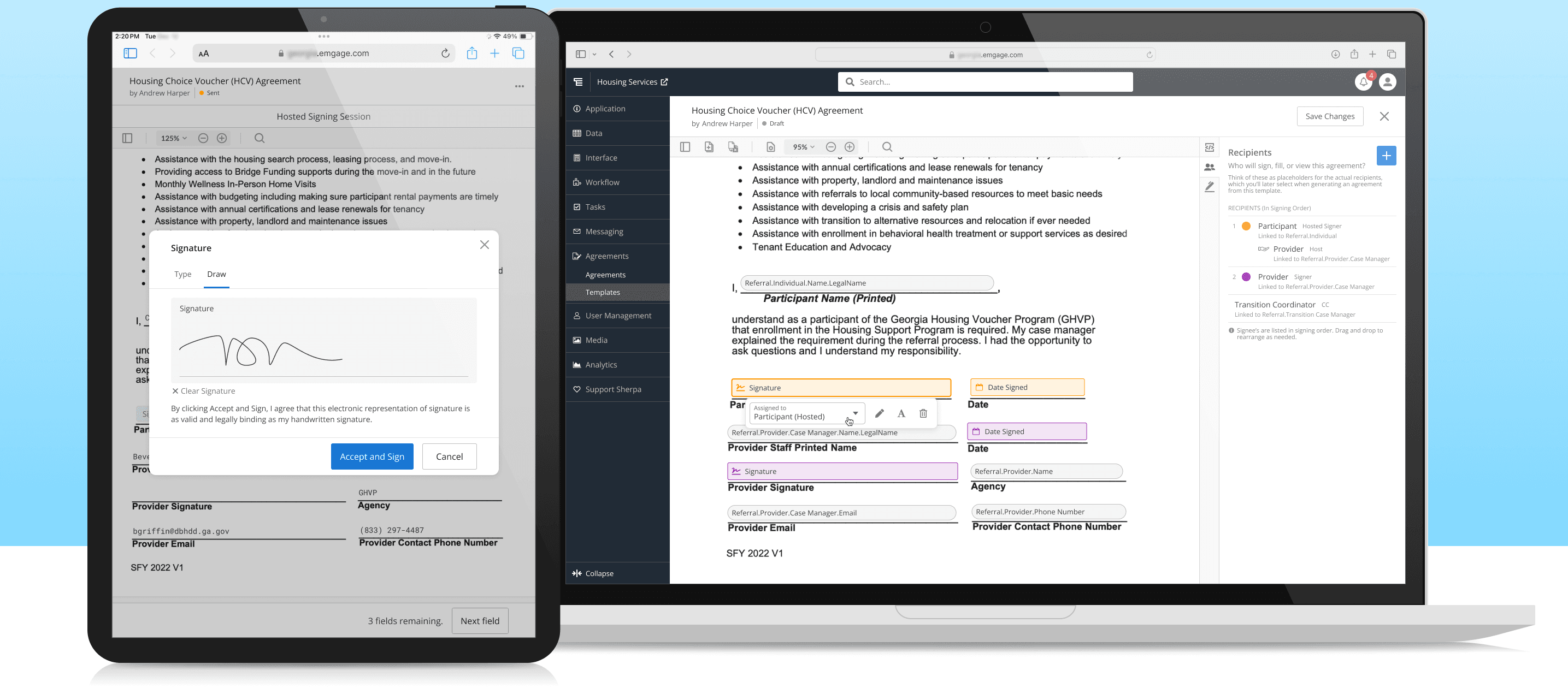Open the Application menu item

(x=617, y=109)
